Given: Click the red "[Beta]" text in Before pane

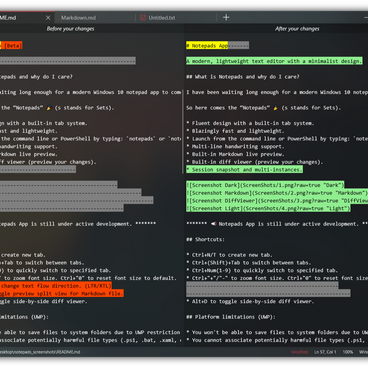Looking at the screenshot, I should (13, 46).
